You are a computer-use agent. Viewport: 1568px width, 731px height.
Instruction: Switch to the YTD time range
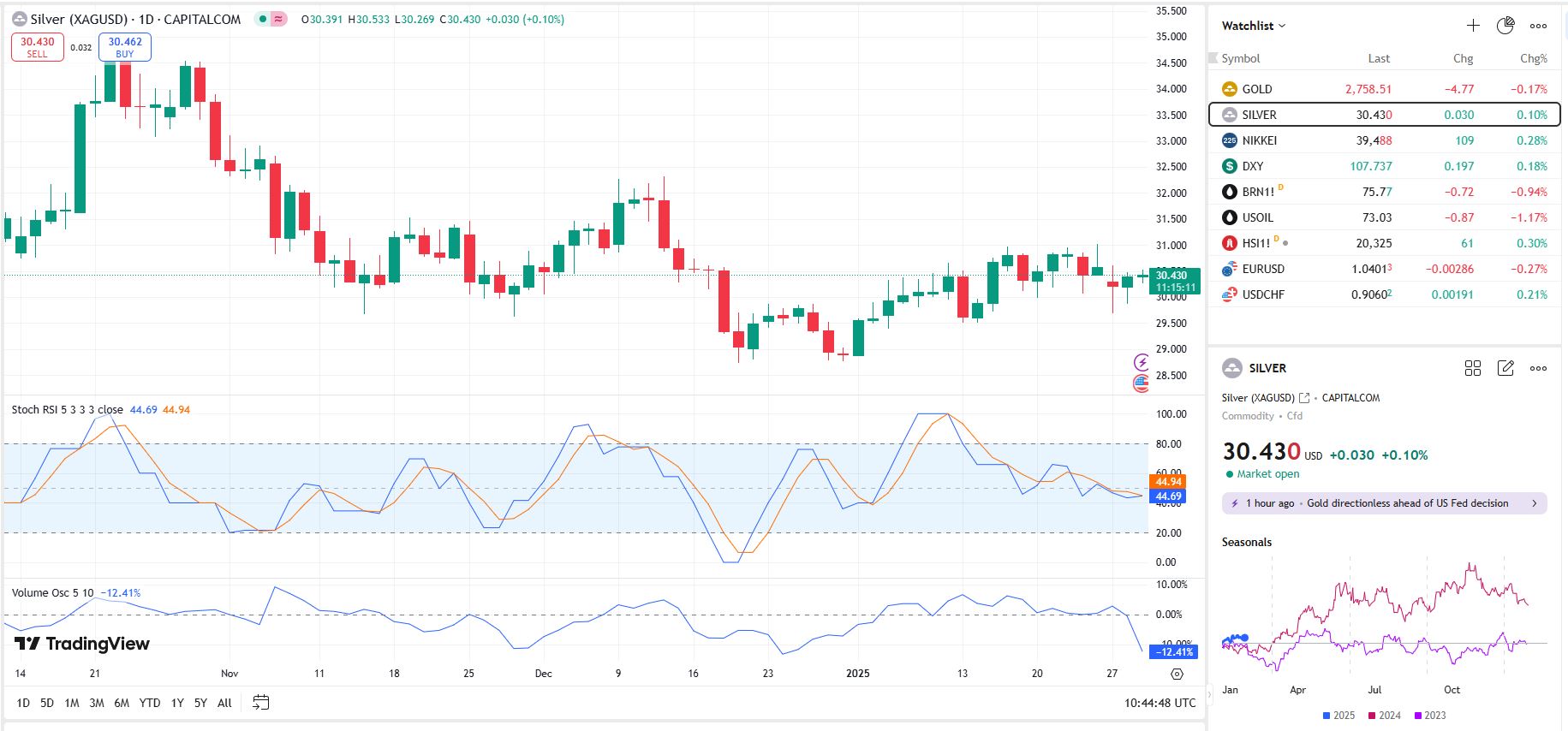pos(150,703)
